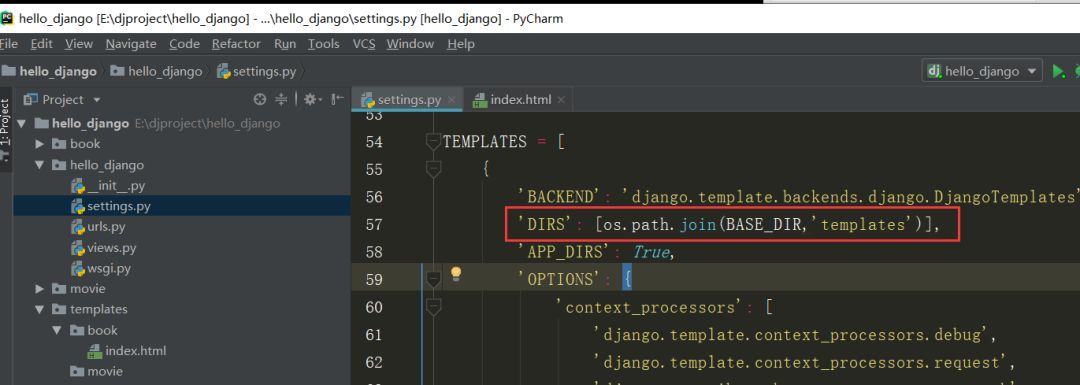1080x385 pixels.
Task: Fold the TEMPLATES block at line 54
Action: click(433, 142)
